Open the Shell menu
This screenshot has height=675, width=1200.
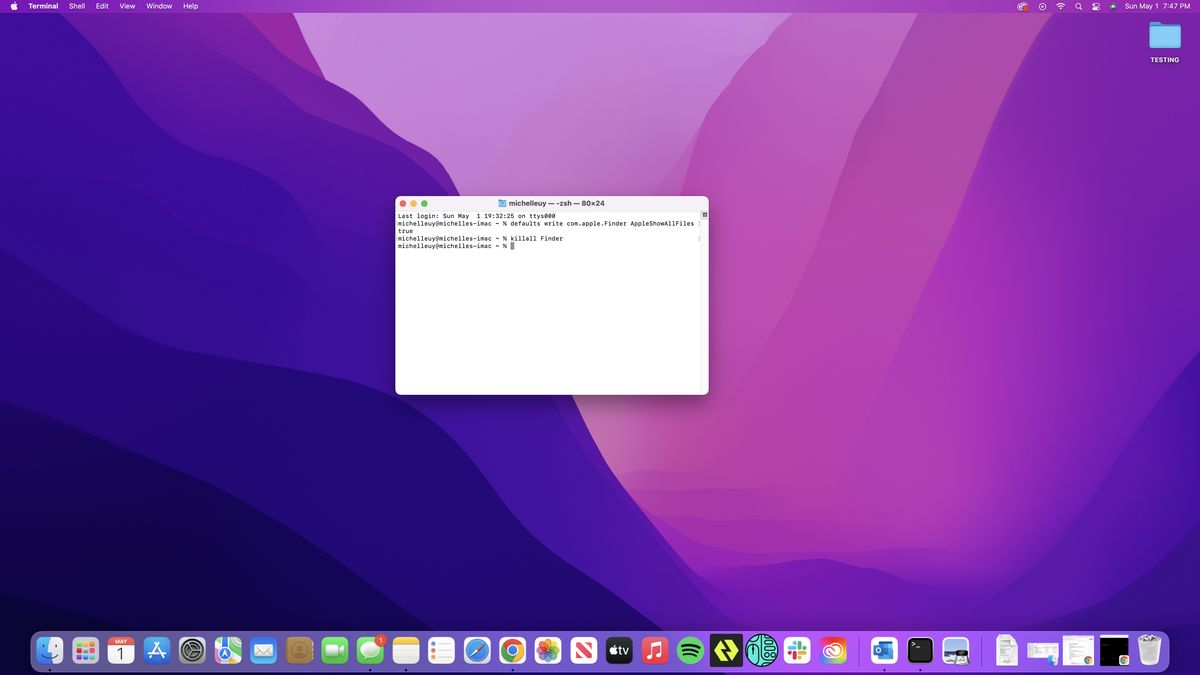pos(76,6)
